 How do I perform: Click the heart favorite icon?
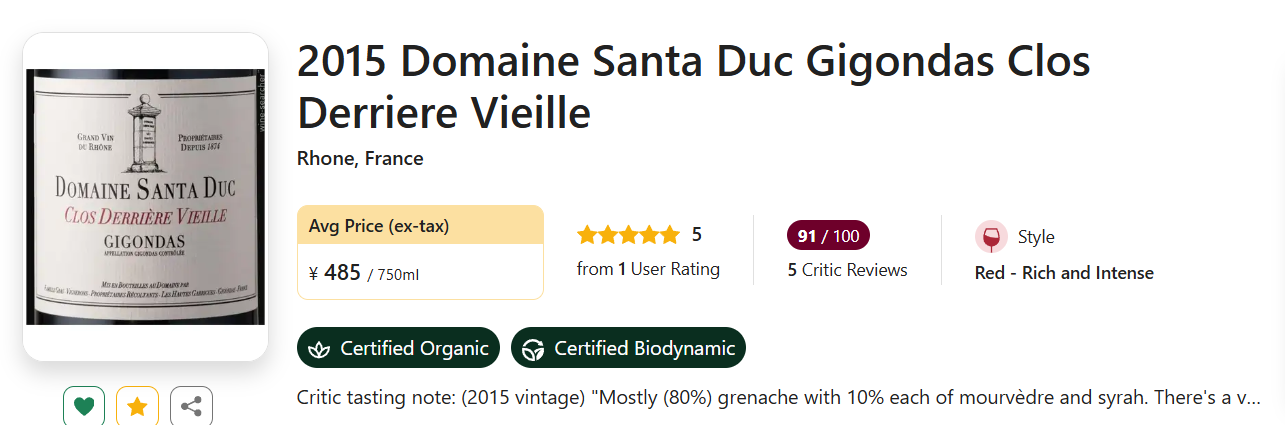[84, 407]
